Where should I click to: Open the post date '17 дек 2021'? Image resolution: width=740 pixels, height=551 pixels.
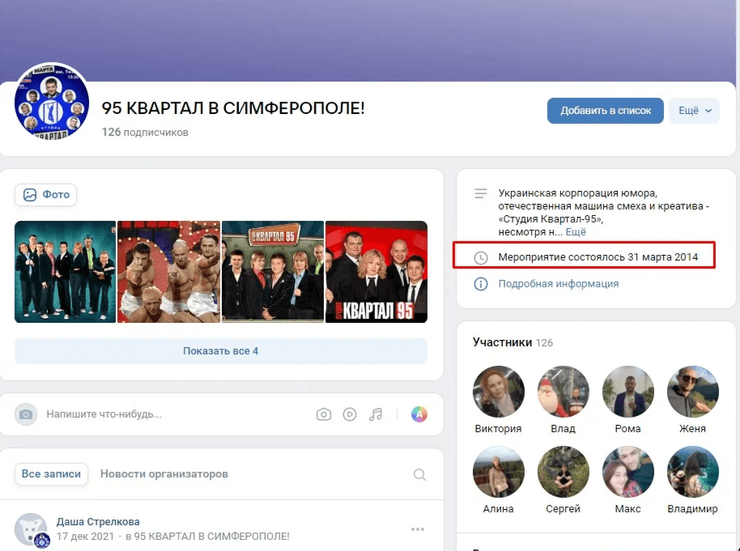(85, 536)
